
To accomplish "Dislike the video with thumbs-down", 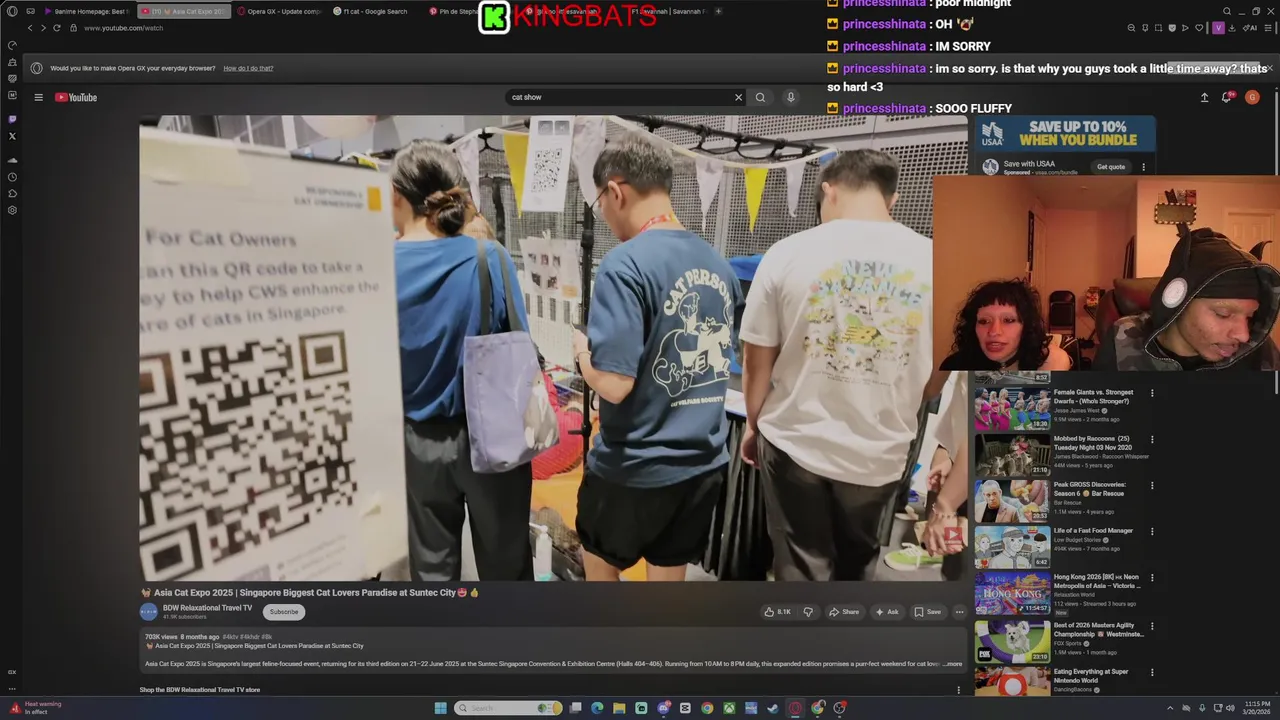I will point(808,612).
